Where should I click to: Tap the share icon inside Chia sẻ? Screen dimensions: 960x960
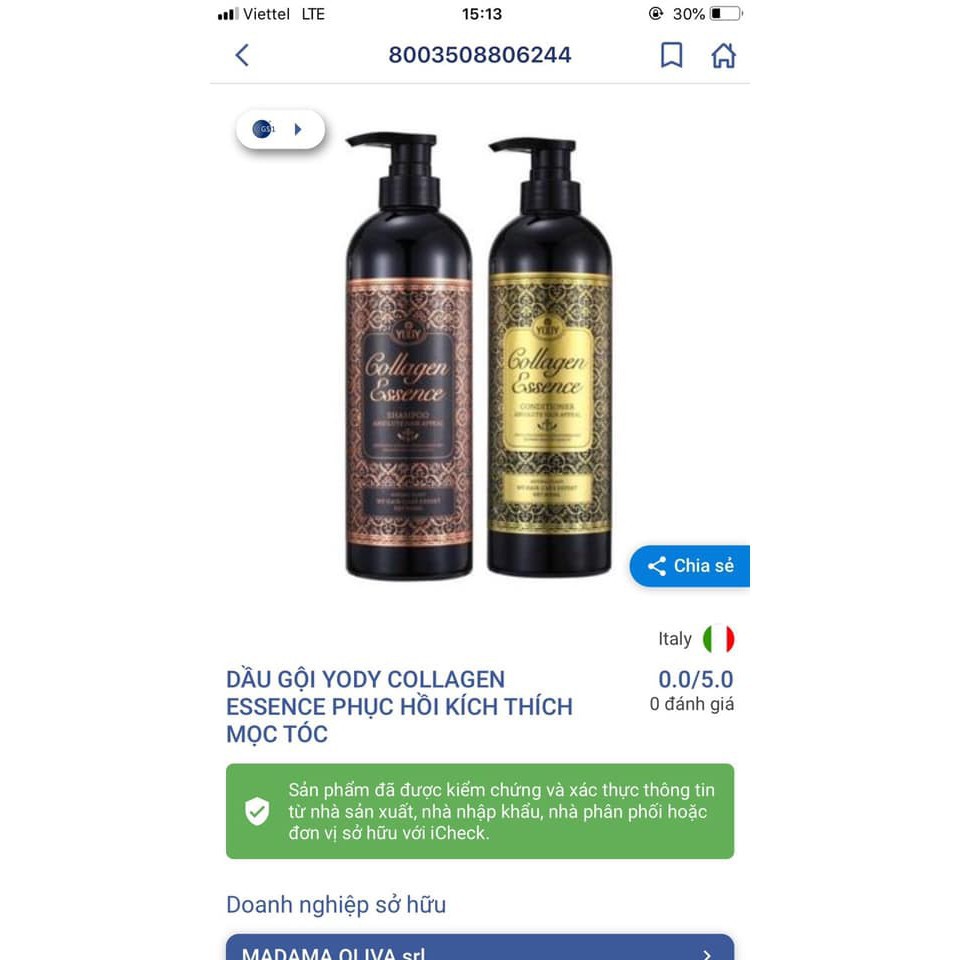[x=657, y=566]
